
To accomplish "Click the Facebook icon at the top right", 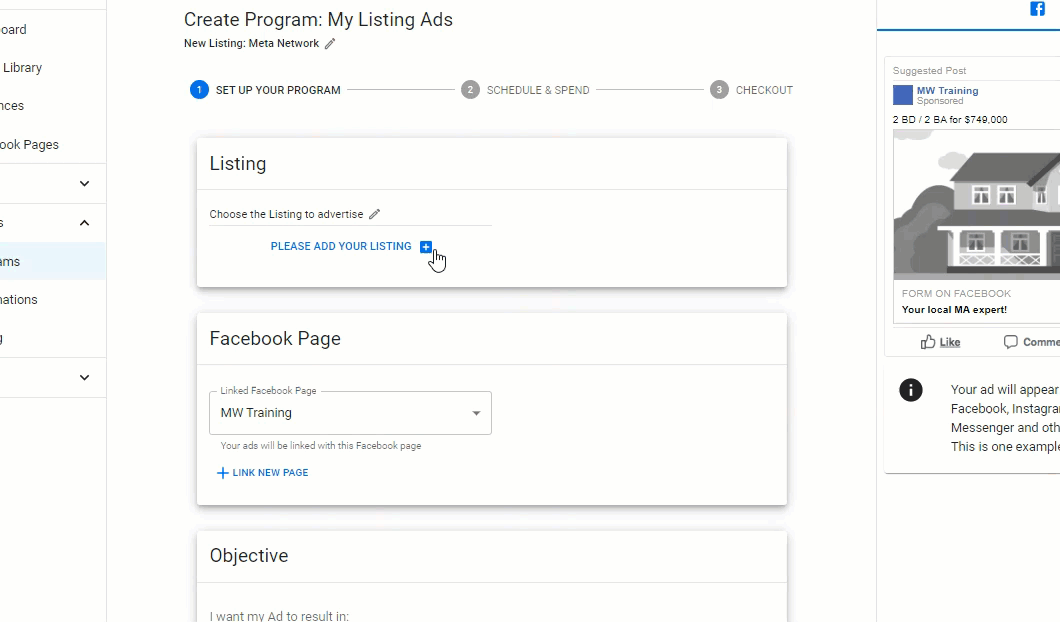I will click(x=1037, y=8).
